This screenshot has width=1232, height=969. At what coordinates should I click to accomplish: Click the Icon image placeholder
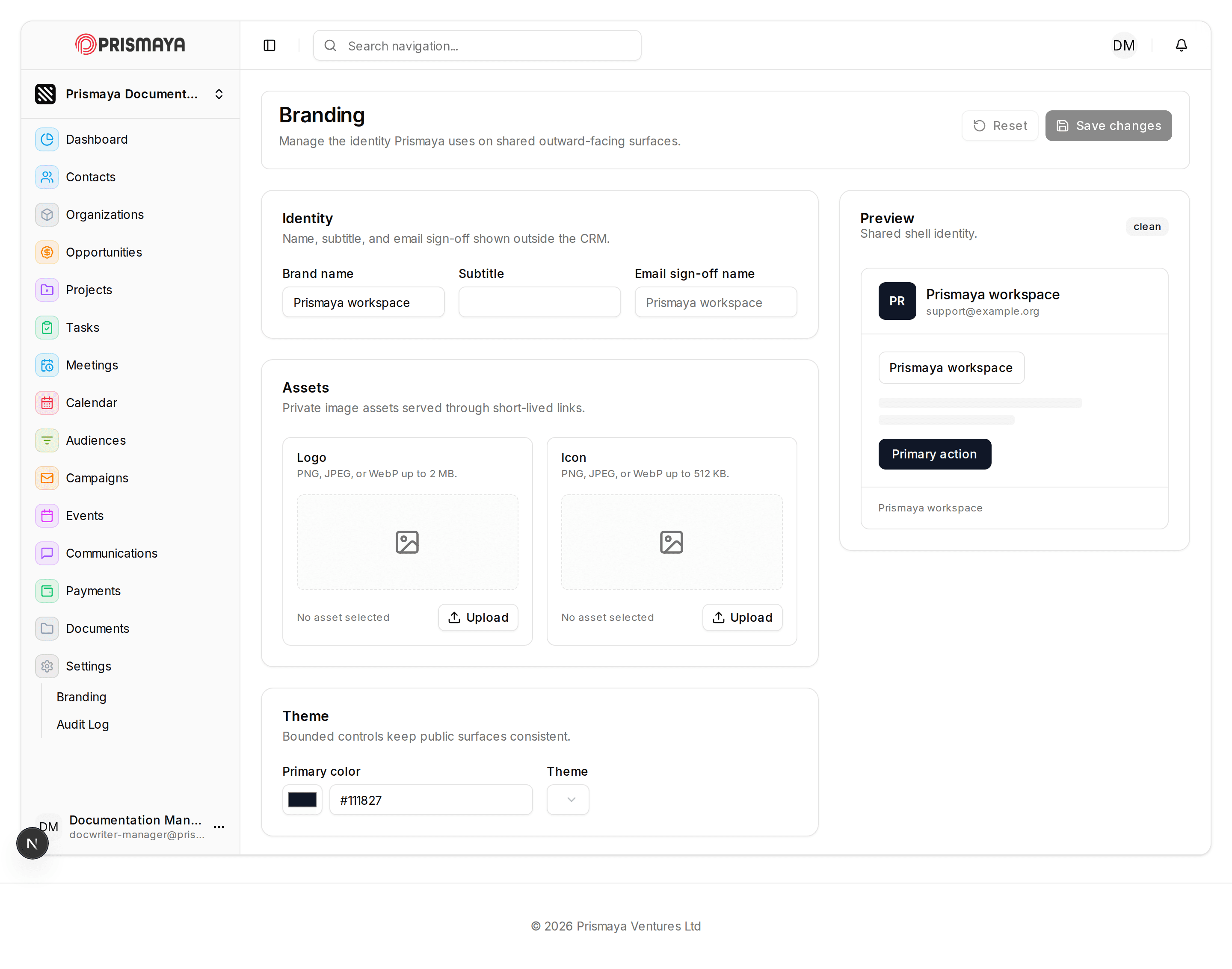point(672,542)
